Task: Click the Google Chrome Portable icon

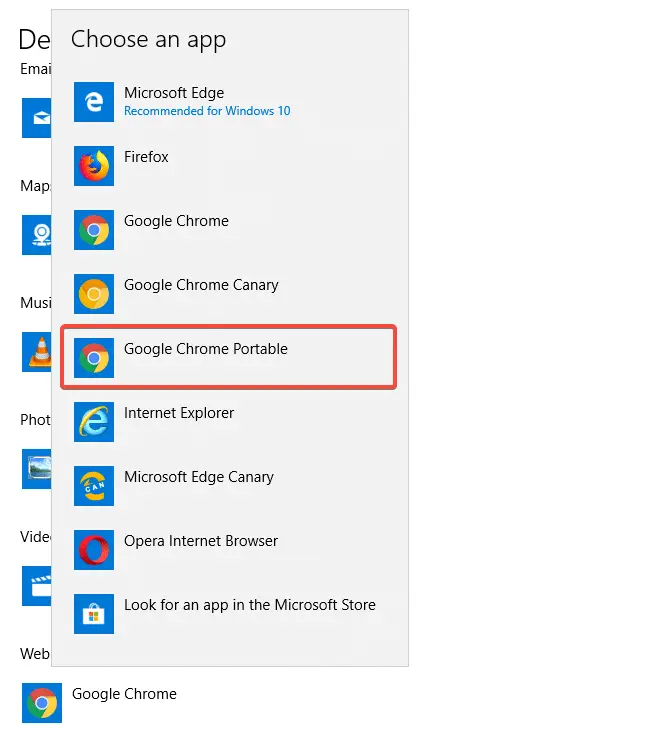Action: (94, 358)
